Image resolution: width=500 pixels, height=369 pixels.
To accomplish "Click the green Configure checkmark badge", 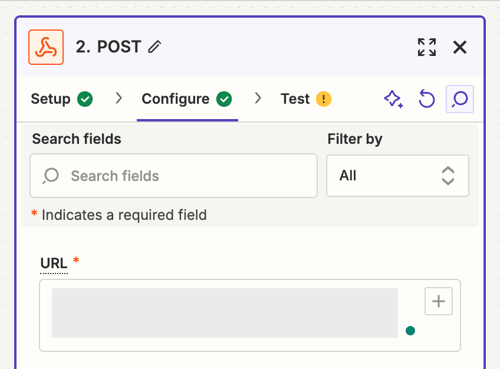I will tap(224, 99).
